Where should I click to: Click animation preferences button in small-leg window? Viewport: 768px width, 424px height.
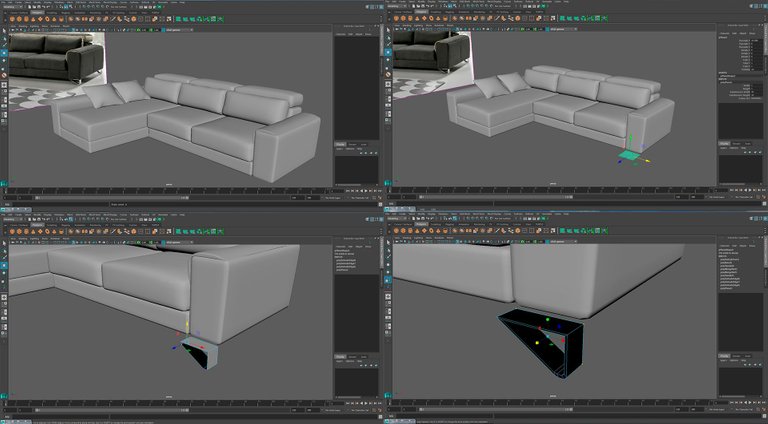pos(380,410)
